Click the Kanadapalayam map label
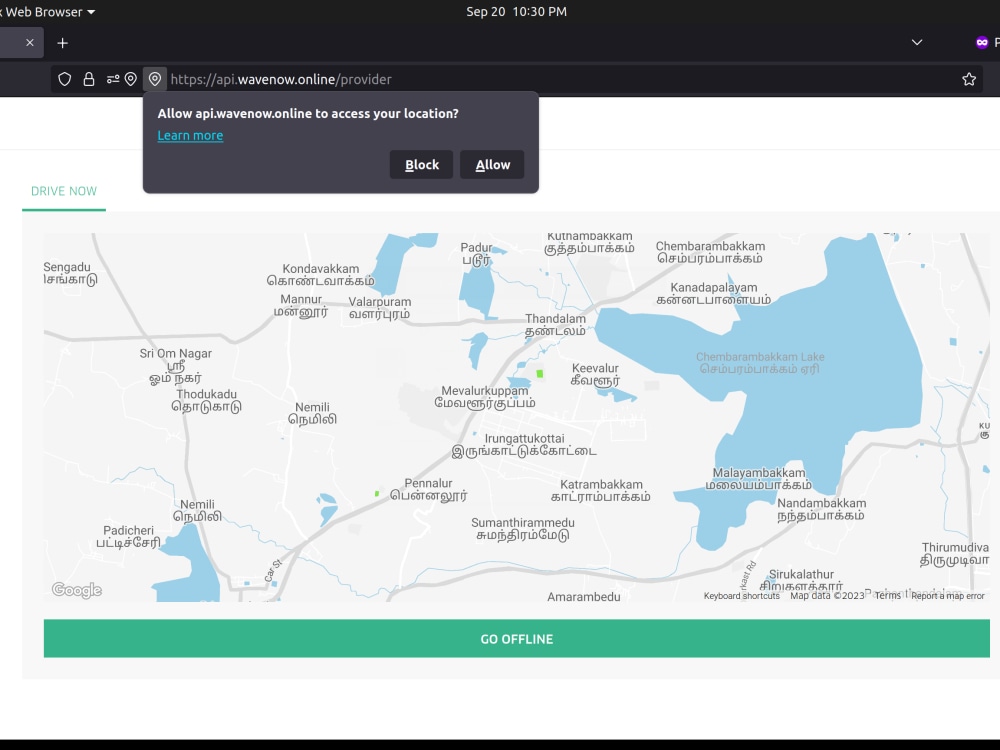The image size is (1000, 750). (x=714, y=293)
